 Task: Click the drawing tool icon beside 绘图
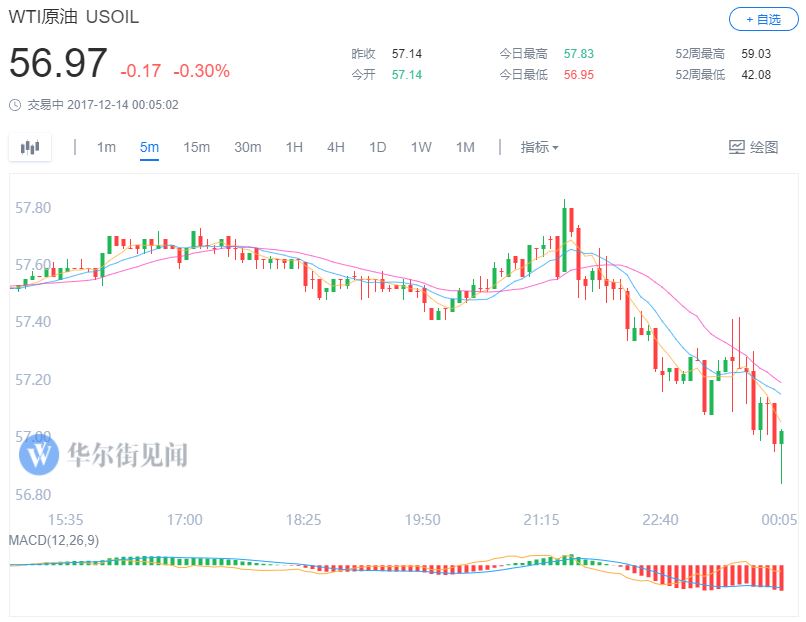point(737,148)
